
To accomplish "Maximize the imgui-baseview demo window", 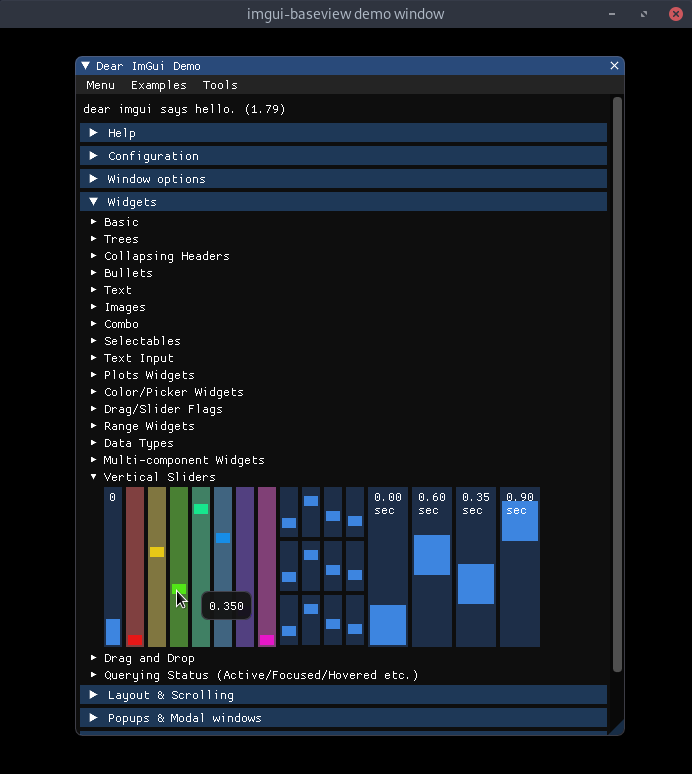I will click(644, 14).
